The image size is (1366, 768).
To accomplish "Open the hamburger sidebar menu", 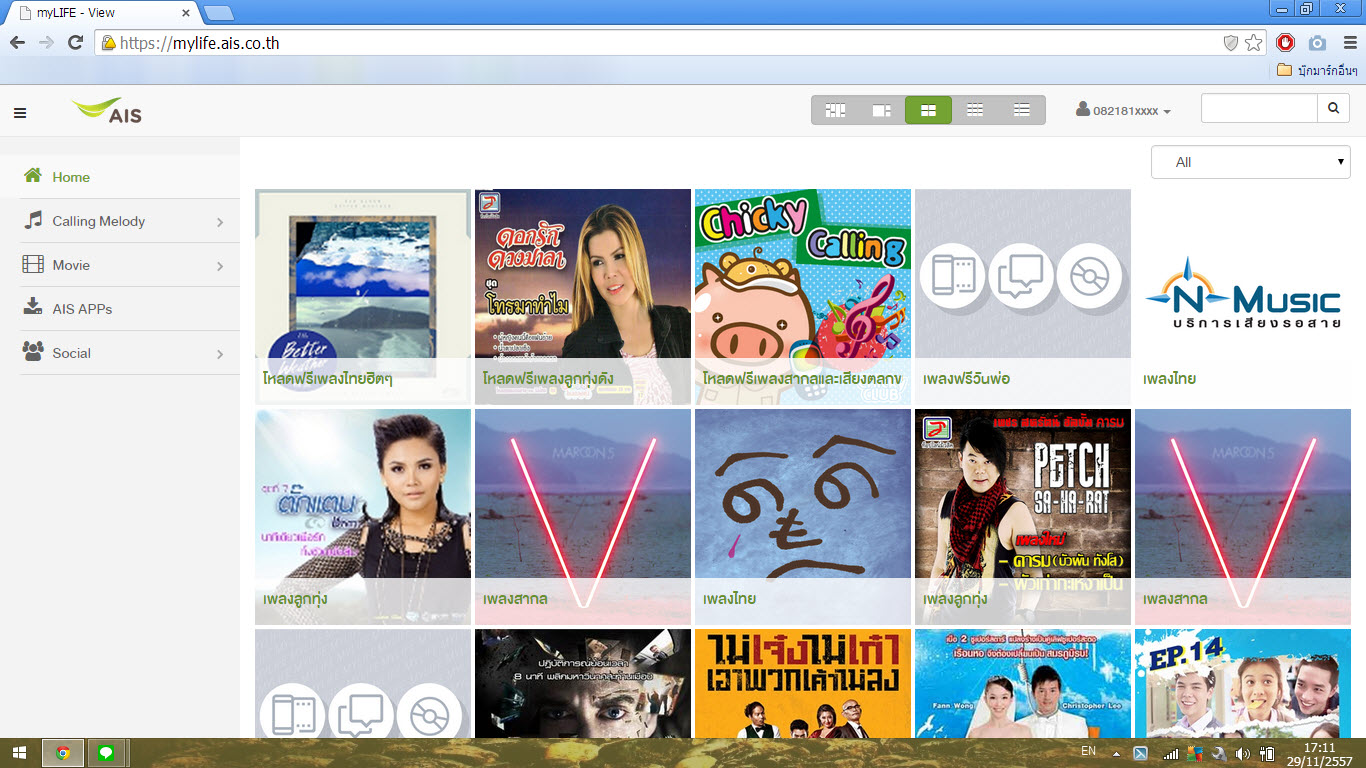I will (20, 113).
